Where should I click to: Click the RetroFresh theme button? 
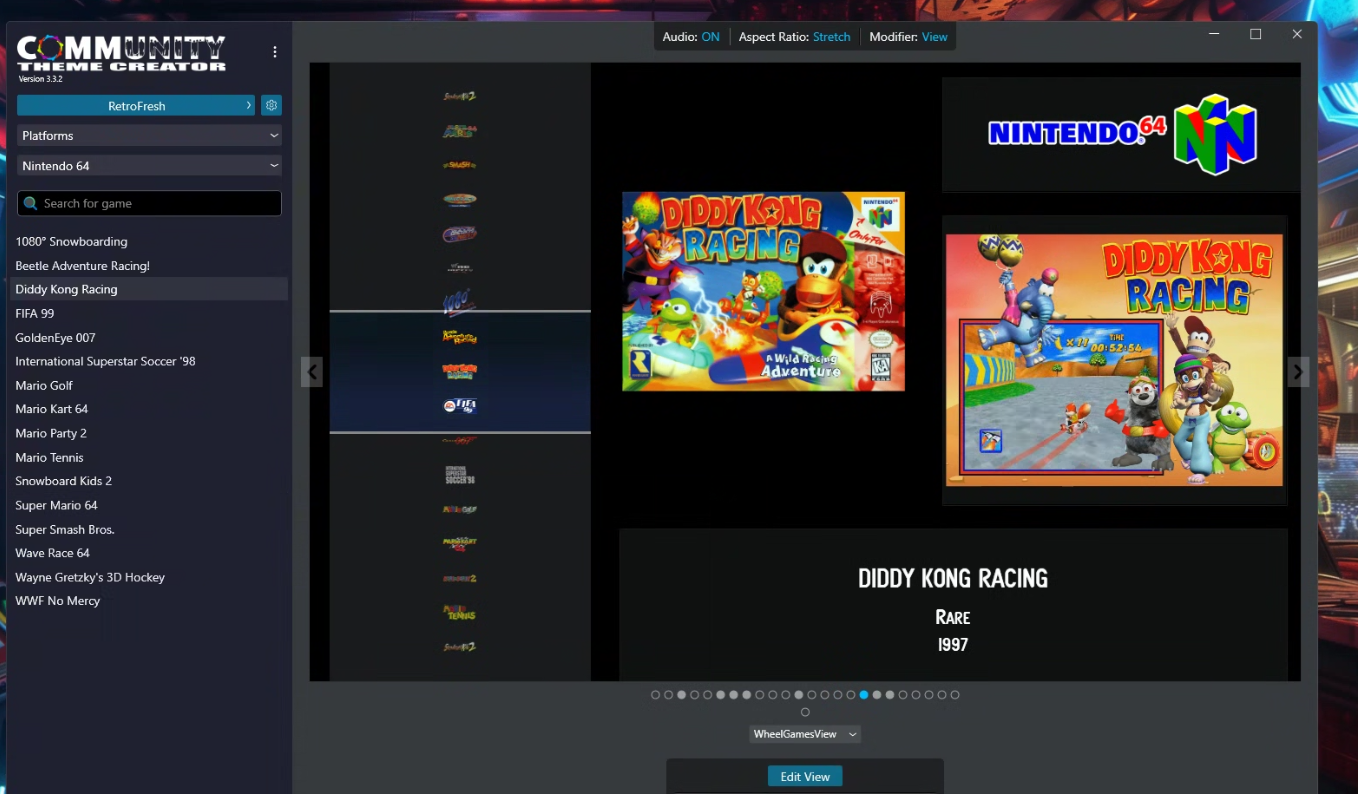point(137,105)
